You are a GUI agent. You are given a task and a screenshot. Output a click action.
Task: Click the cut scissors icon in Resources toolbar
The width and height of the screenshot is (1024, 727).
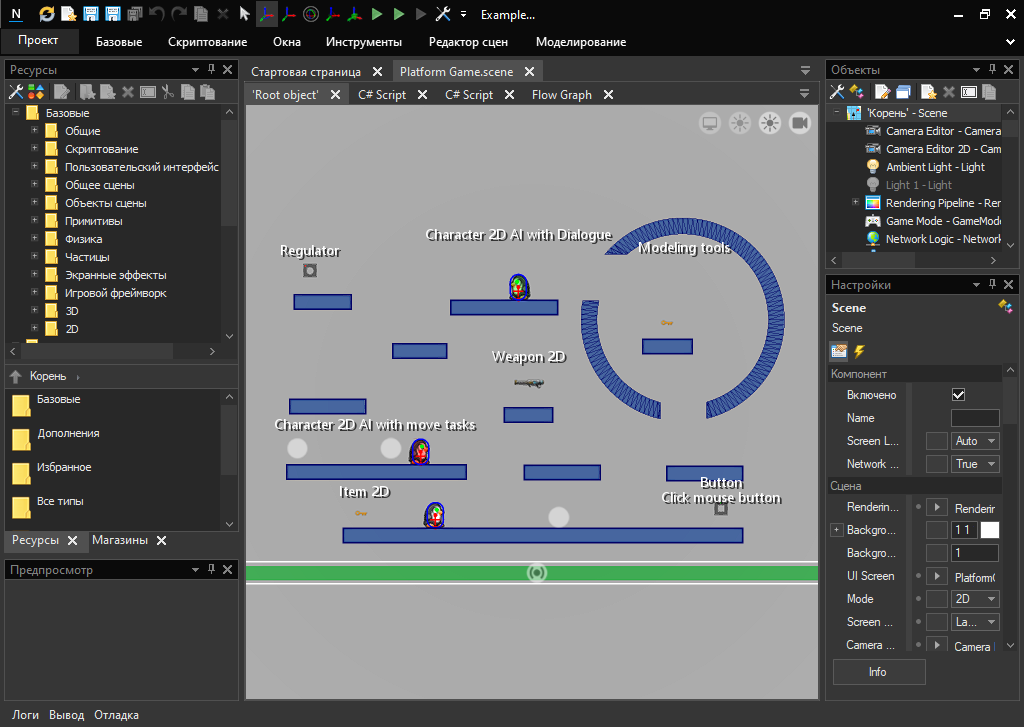click(x=168, y=92)
